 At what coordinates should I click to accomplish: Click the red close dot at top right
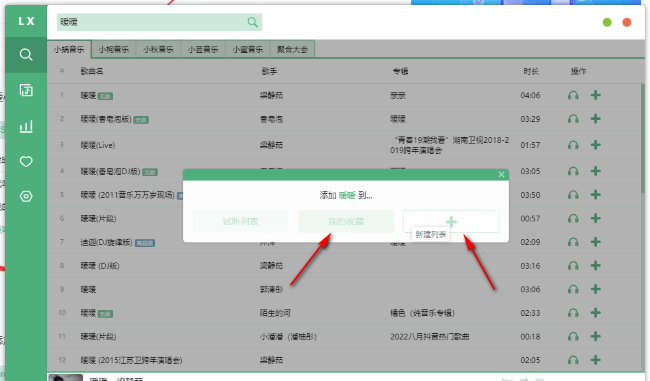click(x=627, y=22)
